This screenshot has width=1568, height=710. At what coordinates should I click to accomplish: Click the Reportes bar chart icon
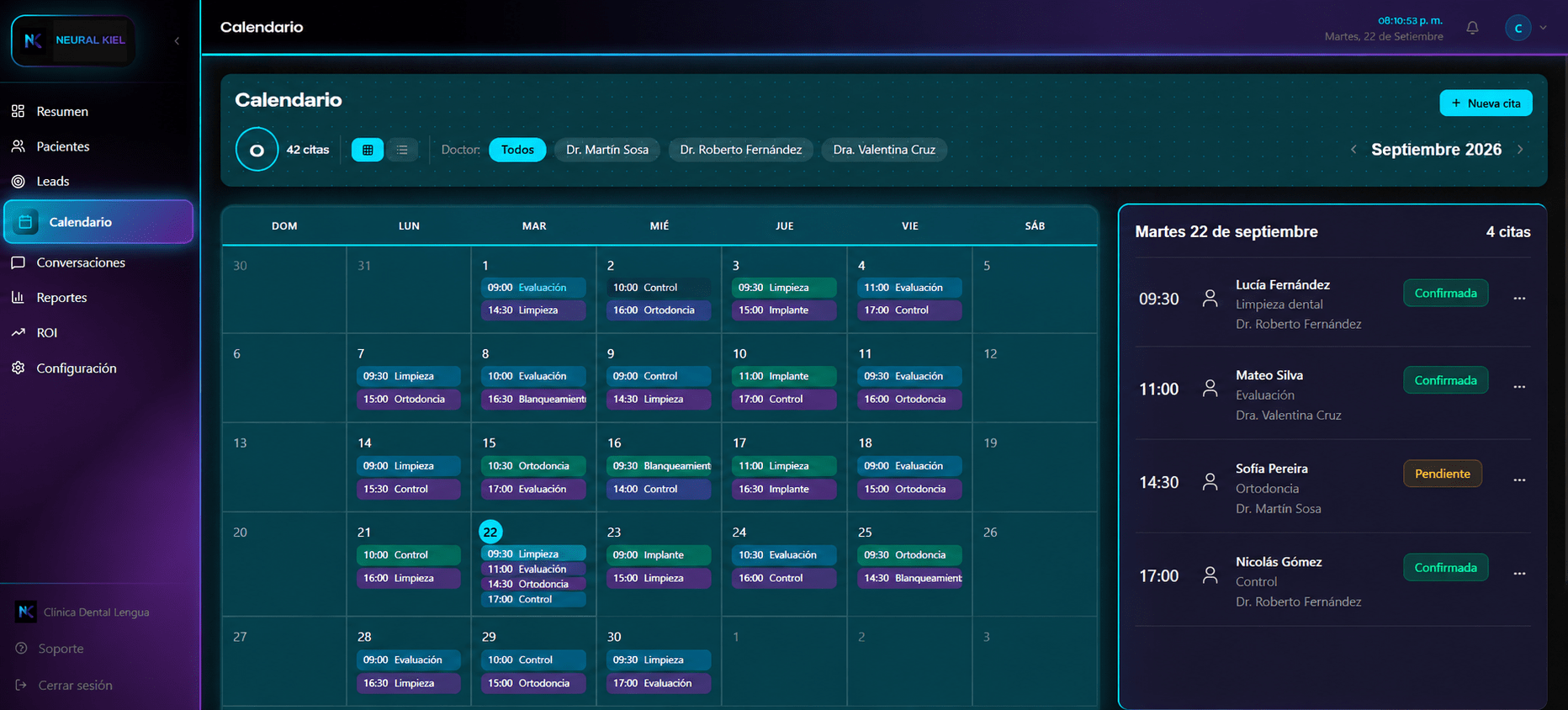(18, 297)
